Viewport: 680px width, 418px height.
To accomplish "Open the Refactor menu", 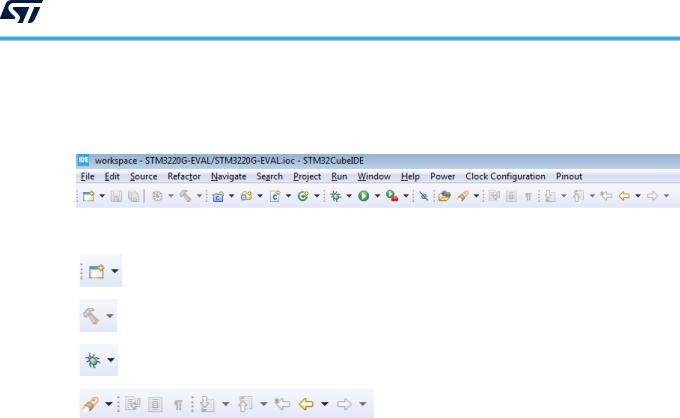I will [184, 176].
